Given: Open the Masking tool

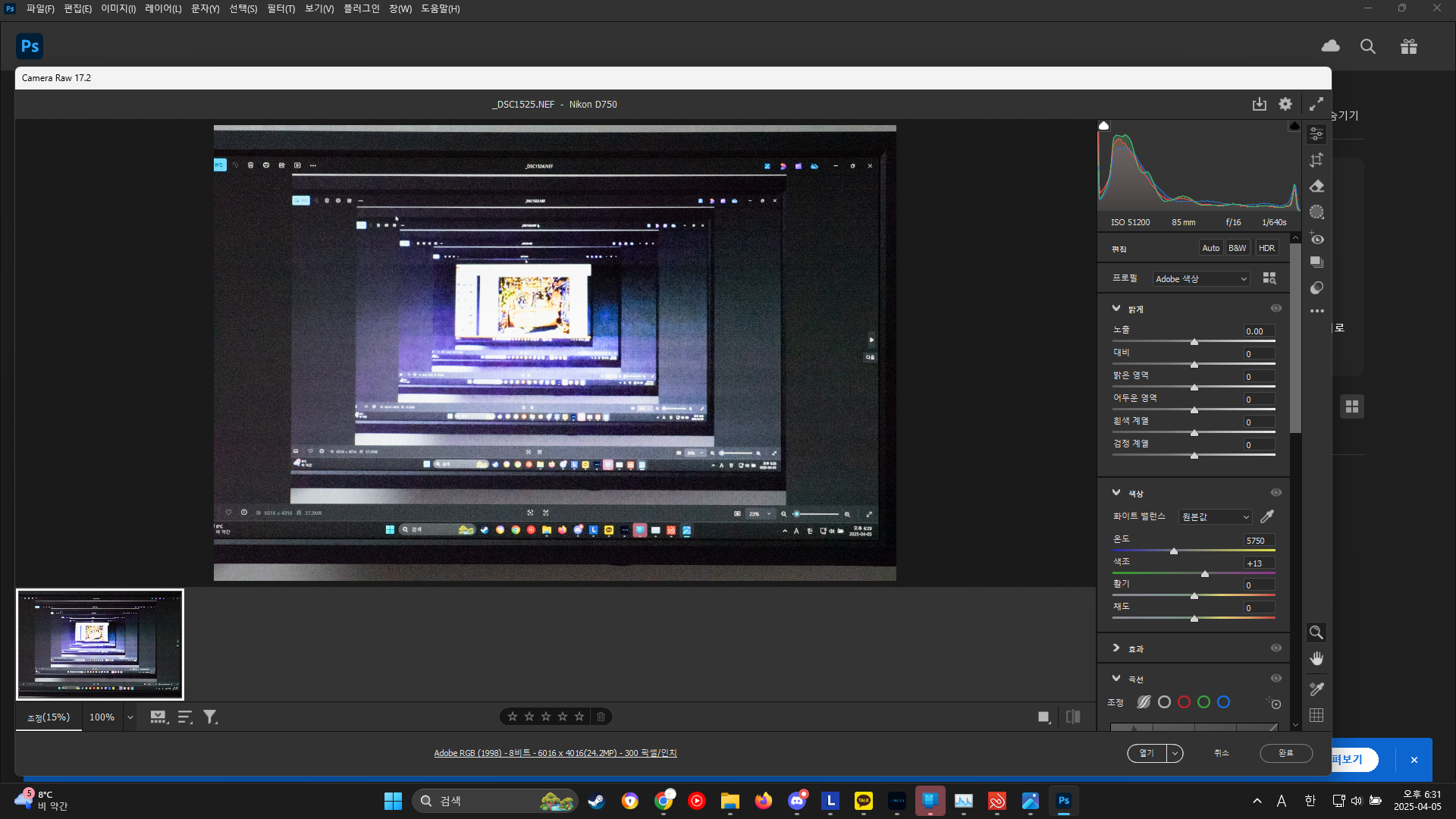Looking at the screenshot, I should pyautogui.click(x=1316, y=212).
